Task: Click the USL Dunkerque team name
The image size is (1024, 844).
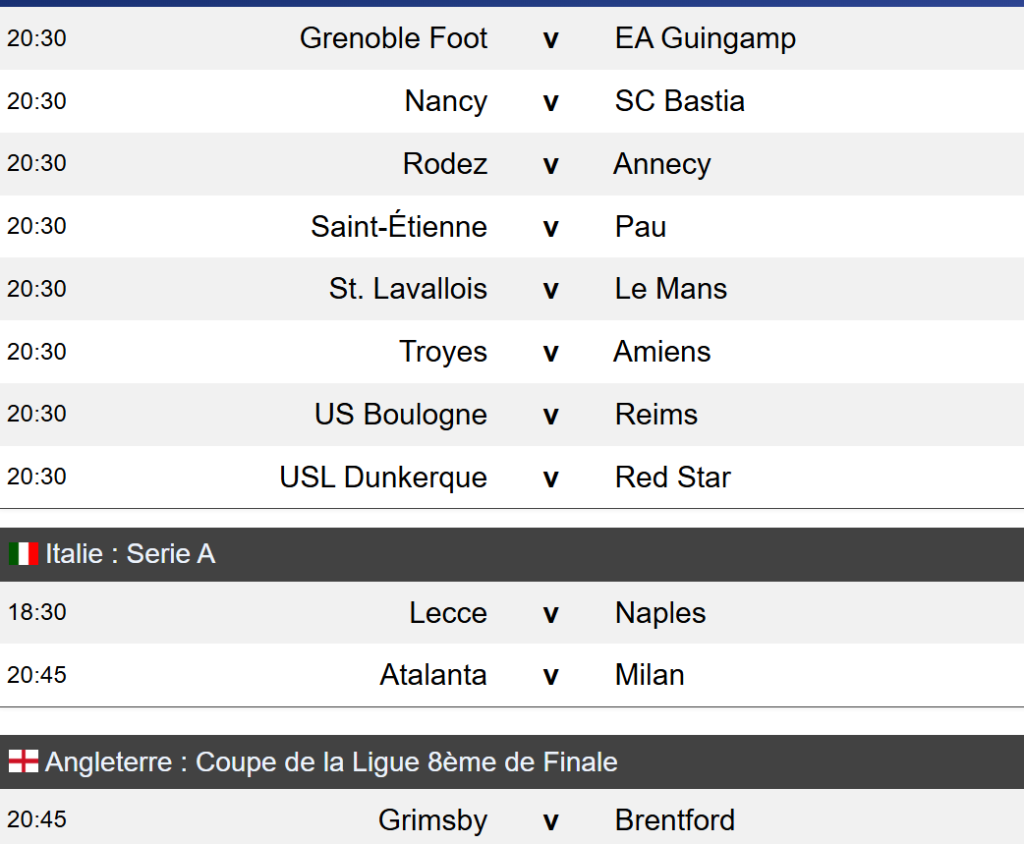Action: (383, 477)
